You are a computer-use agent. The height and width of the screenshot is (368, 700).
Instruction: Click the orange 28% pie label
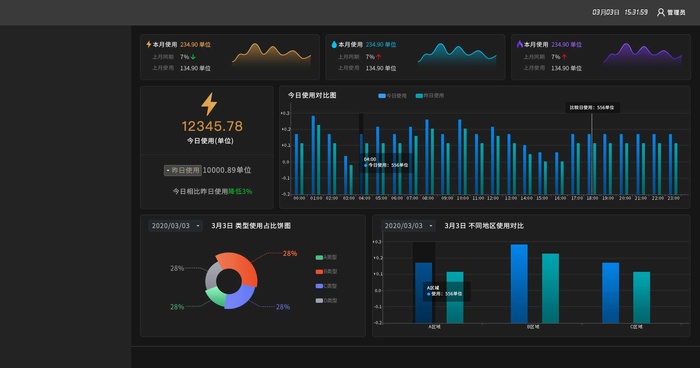(x=290, y=253)
